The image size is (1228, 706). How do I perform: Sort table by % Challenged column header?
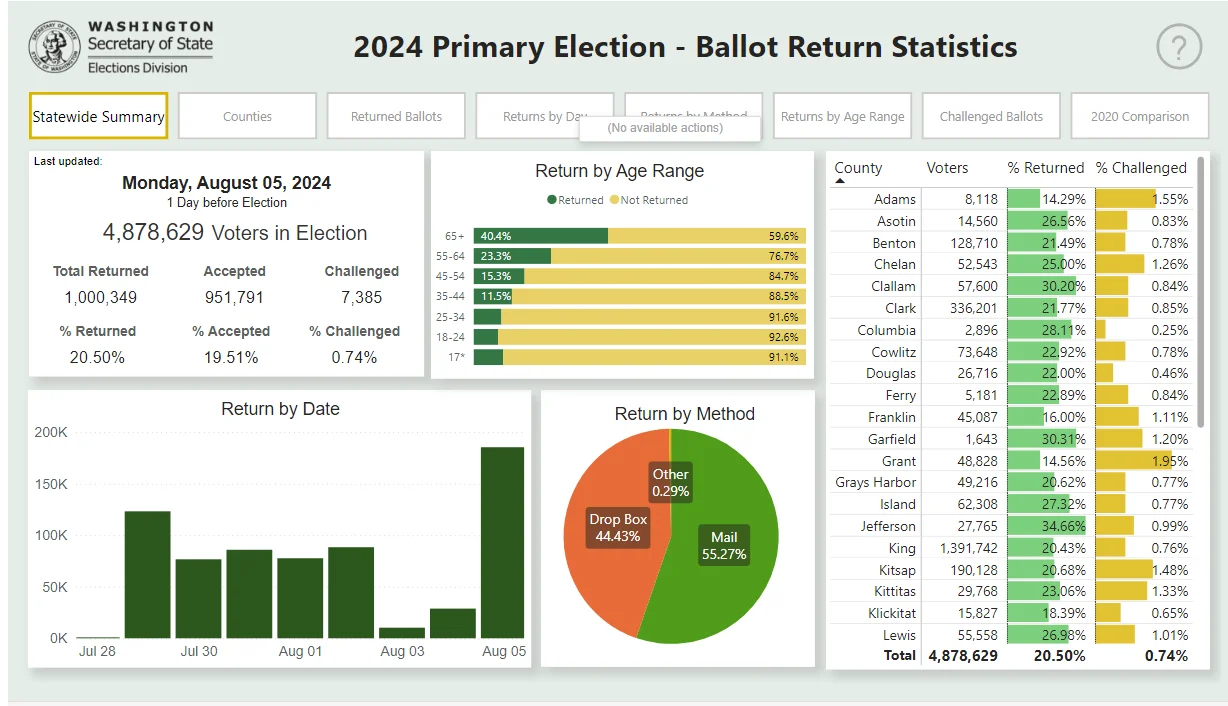coord(1141,168)
